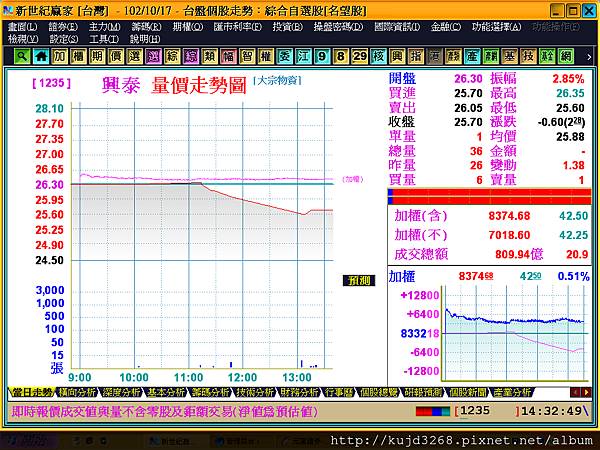Screen dimensions: 600x450
Task: Click the cyan 委 toolbar icon
Action: [285, 57]
